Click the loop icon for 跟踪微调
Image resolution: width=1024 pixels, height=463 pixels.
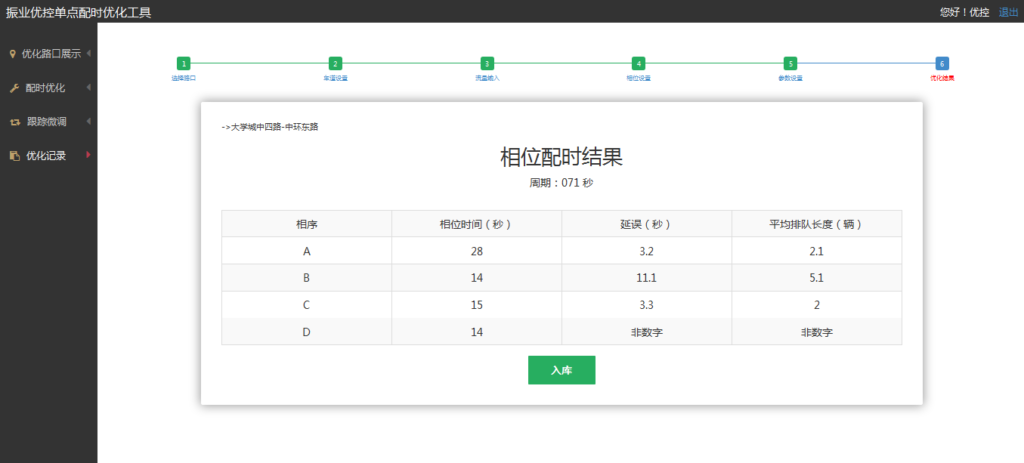tap(14, 122)
